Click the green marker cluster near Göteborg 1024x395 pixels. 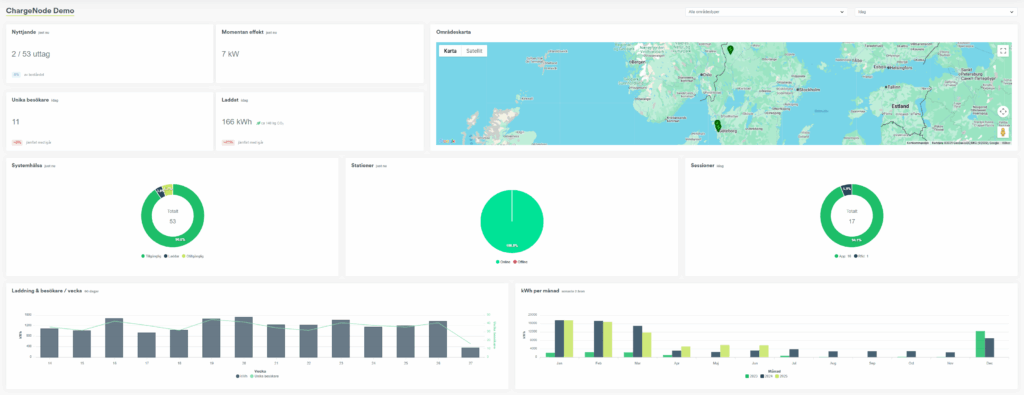click(718, 125)
